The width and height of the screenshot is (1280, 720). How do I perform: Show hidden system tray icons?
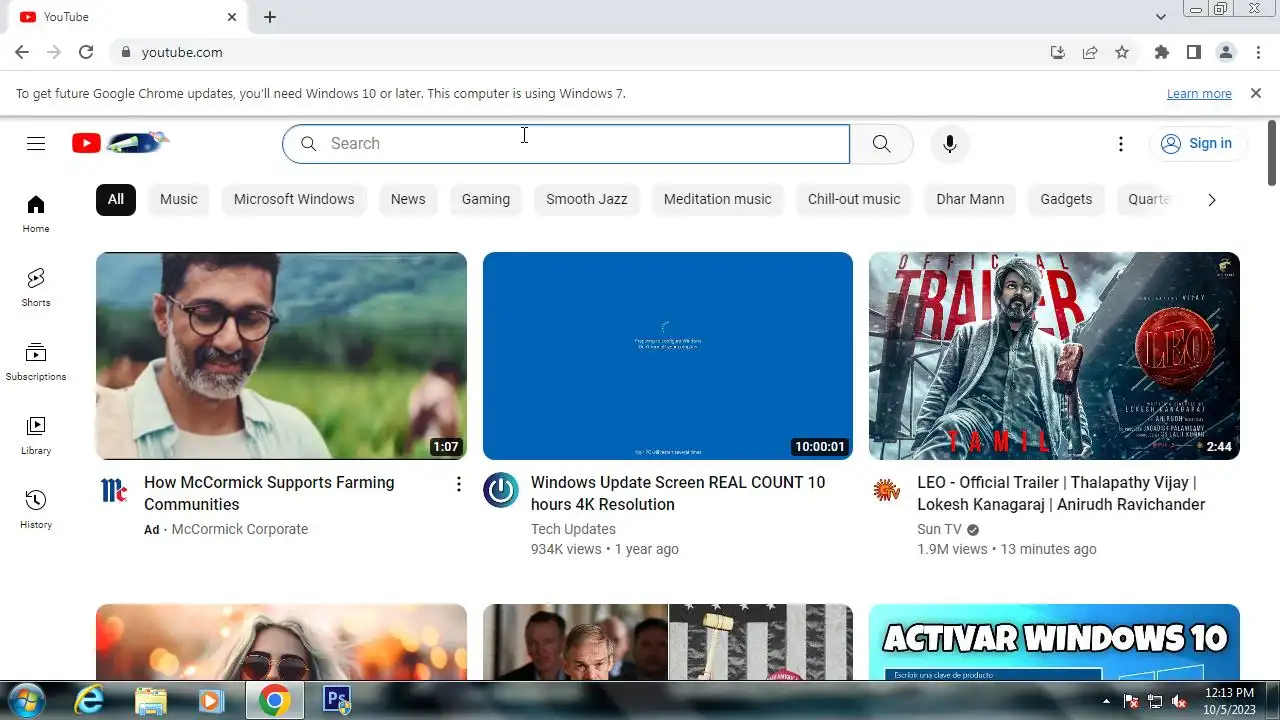(1106, 701)
